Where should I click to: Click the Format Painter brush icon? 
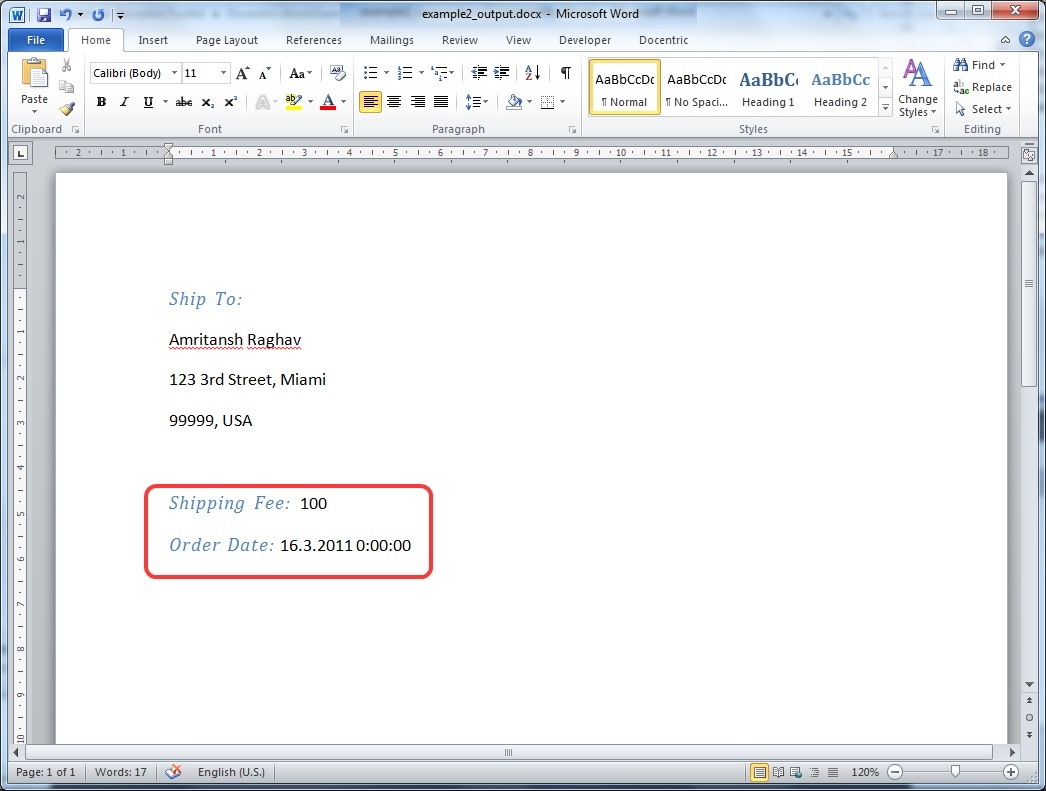click(66, 109)
